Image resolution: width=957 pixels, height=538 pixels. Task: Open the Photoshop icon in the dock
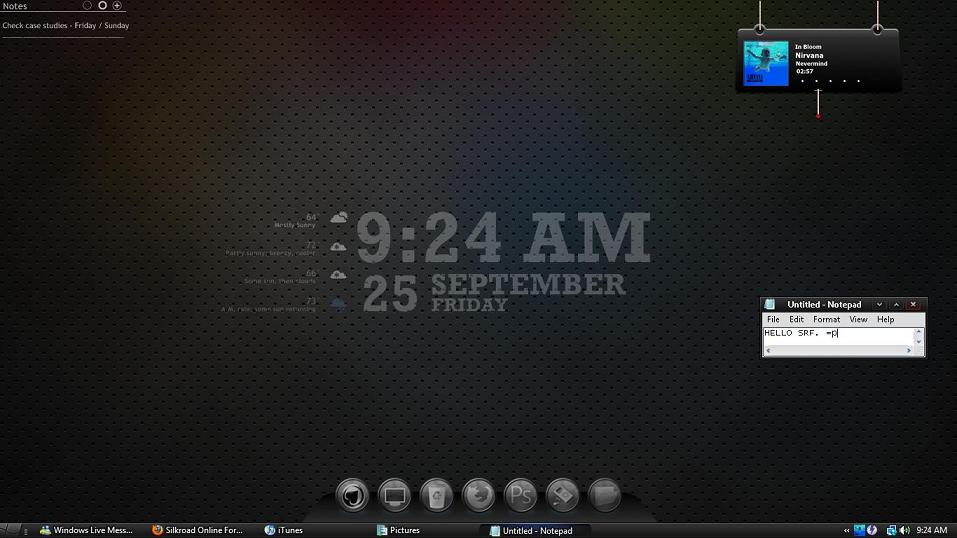click(x=521, y=494)
